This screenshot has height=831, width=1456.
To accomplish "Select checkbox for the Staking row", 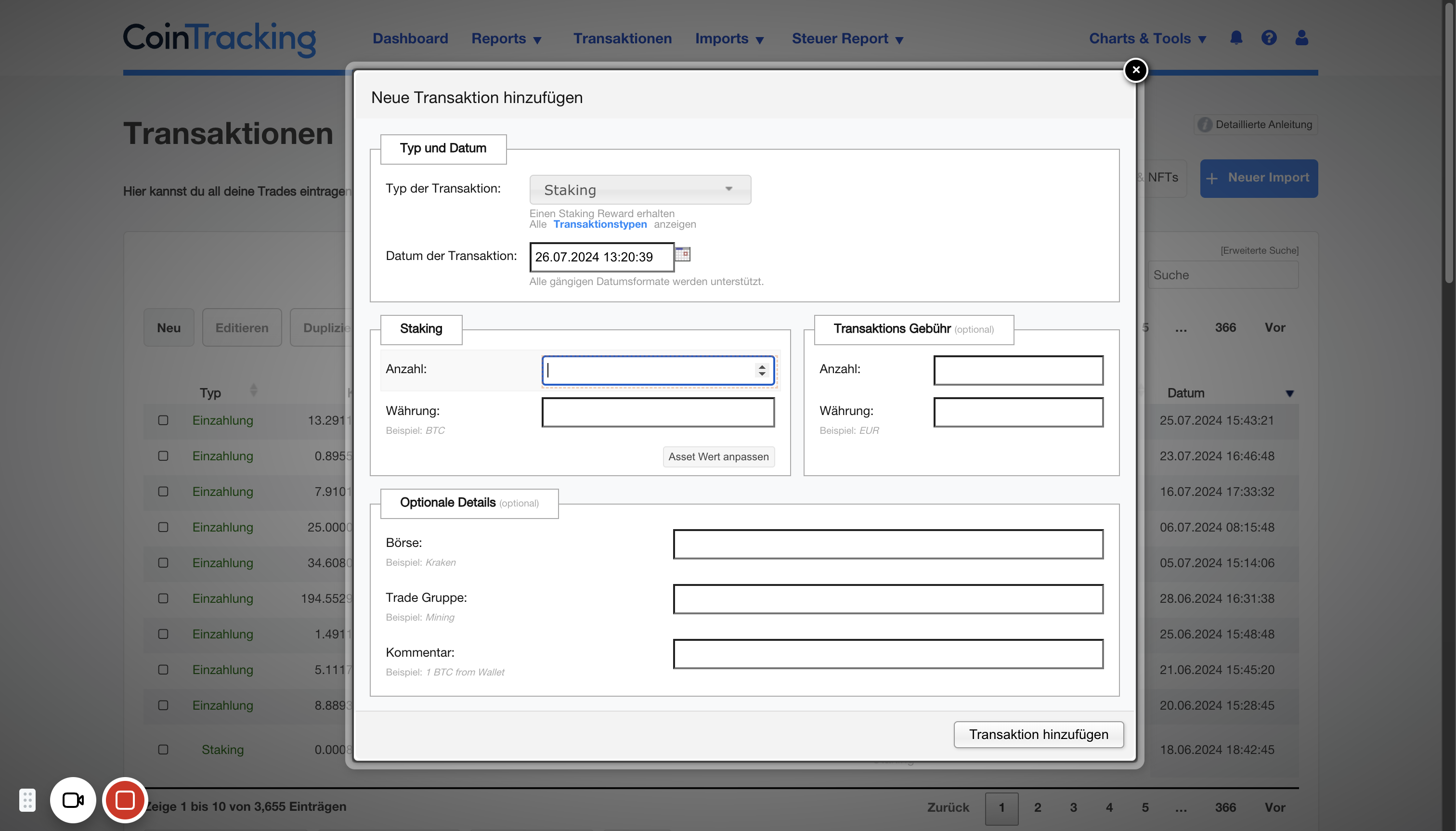I will pos(163,749).
